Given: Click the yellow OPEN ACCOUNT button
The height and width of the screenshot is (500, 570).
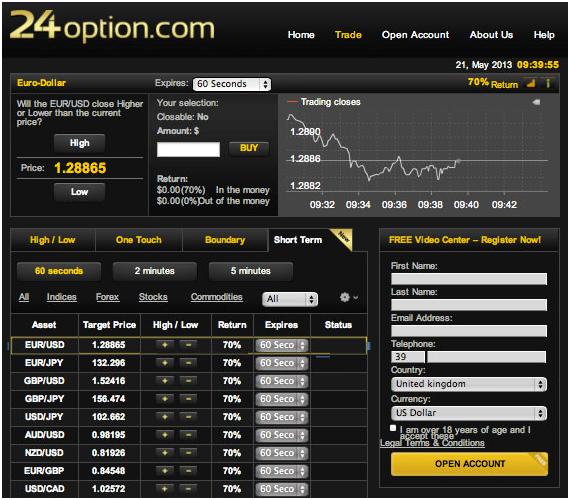Looking at the screenshot, I should point(469,464).
